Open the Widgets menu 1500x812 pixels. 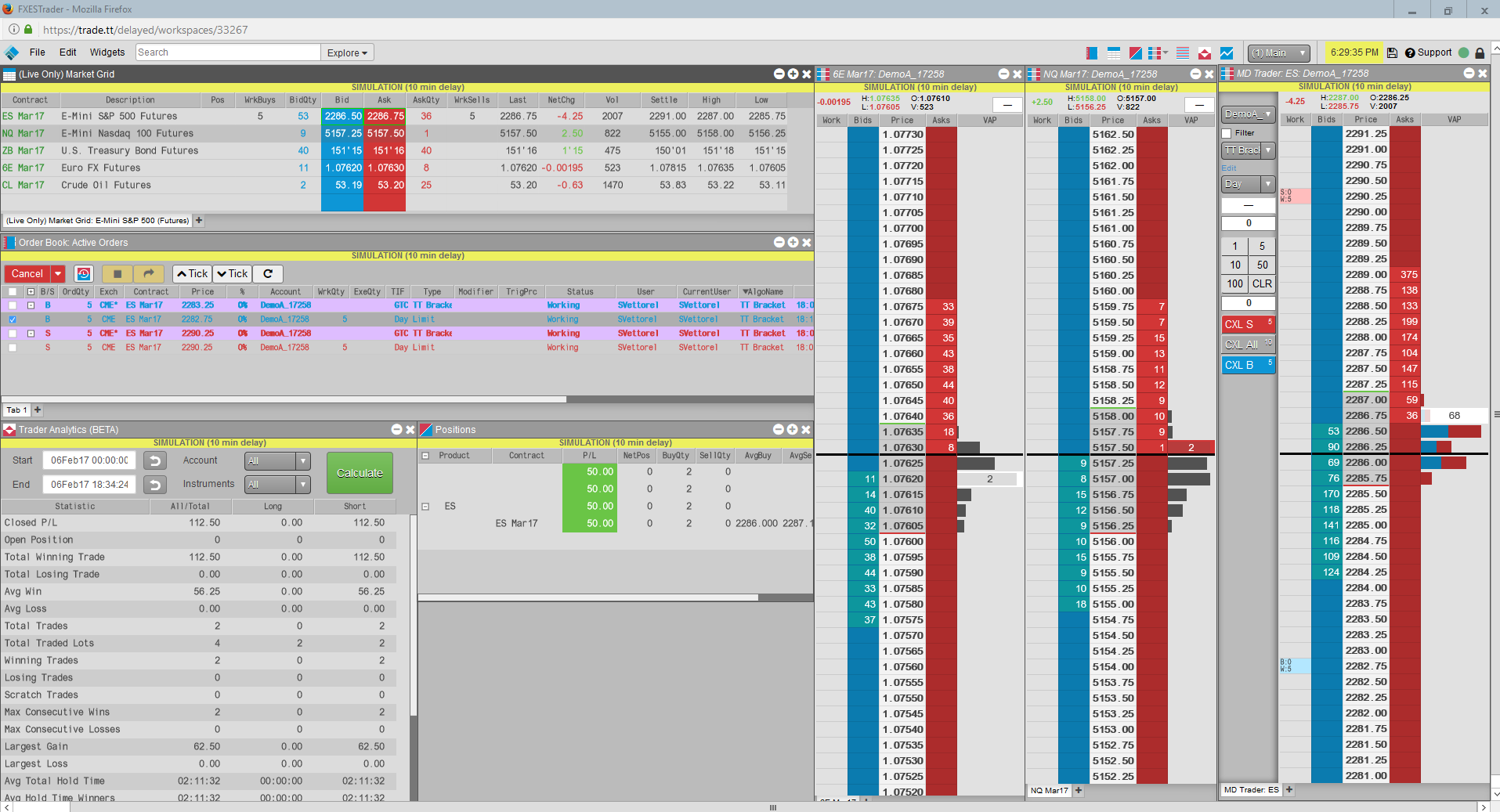click(x=107, y=52)
